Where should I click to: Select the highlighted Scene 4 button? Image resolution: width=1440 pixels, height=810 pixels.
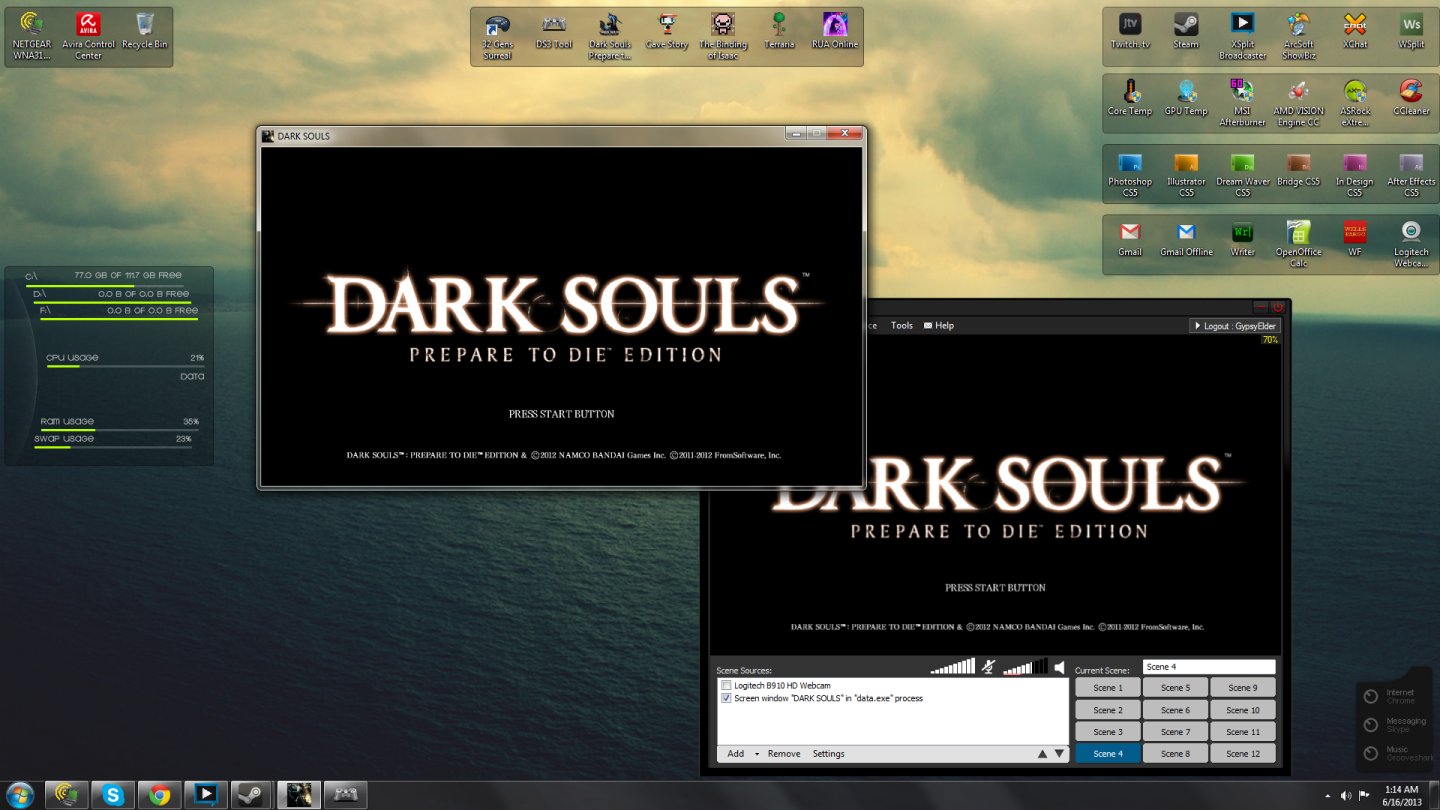pyautogui.click(x=1107, y=754)
